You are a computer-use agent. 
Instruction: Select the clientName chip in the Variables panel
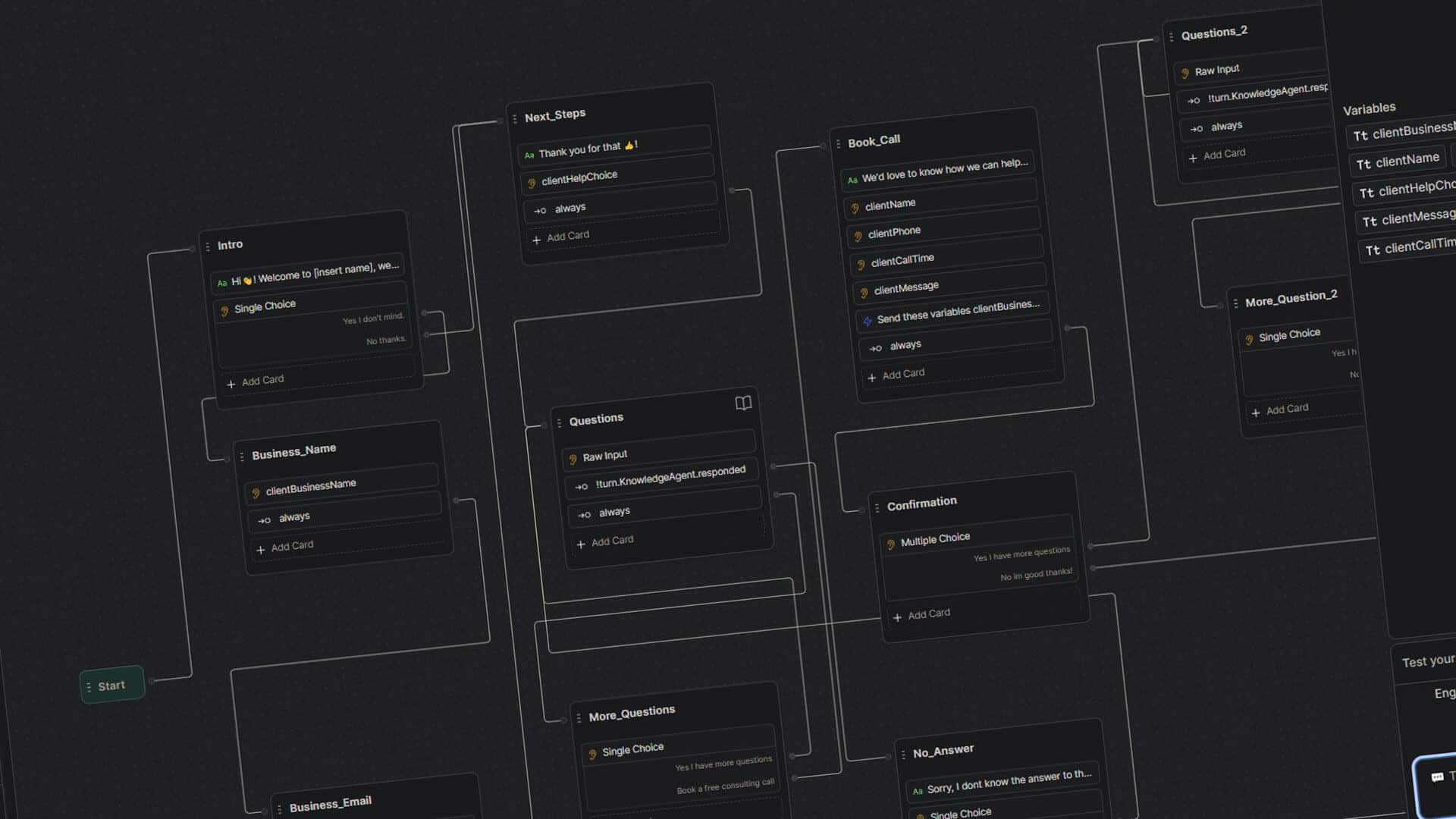click(x=1398, y=161)
